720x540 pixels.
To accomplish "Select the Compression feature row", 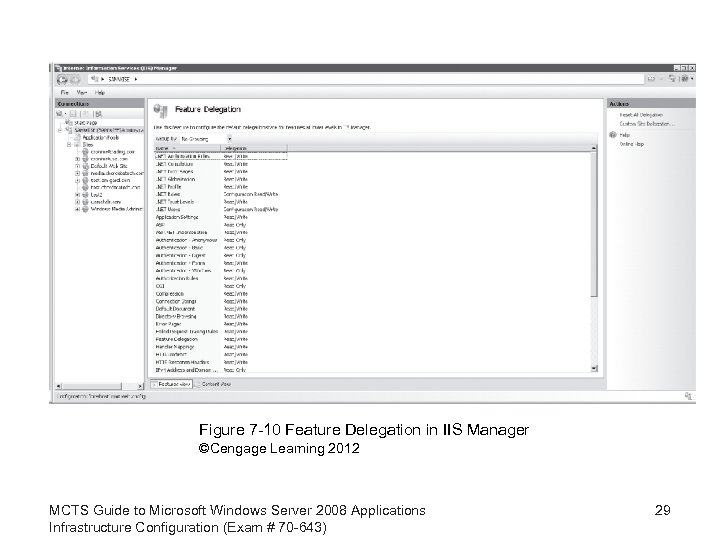I will 220,294.
